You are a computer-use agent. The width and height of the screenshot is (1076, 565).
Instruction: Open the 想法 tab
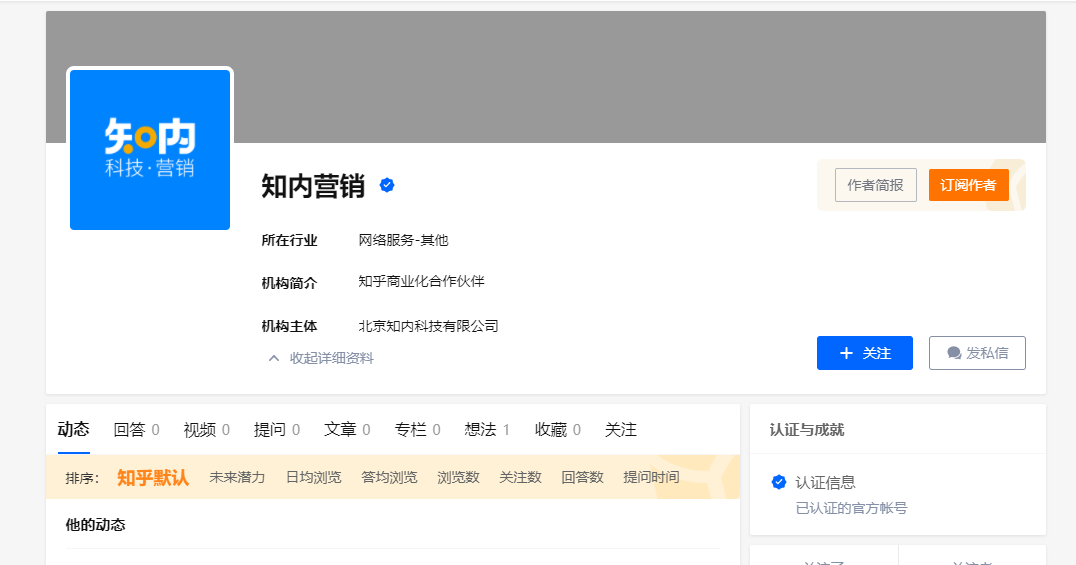point(487,430)
